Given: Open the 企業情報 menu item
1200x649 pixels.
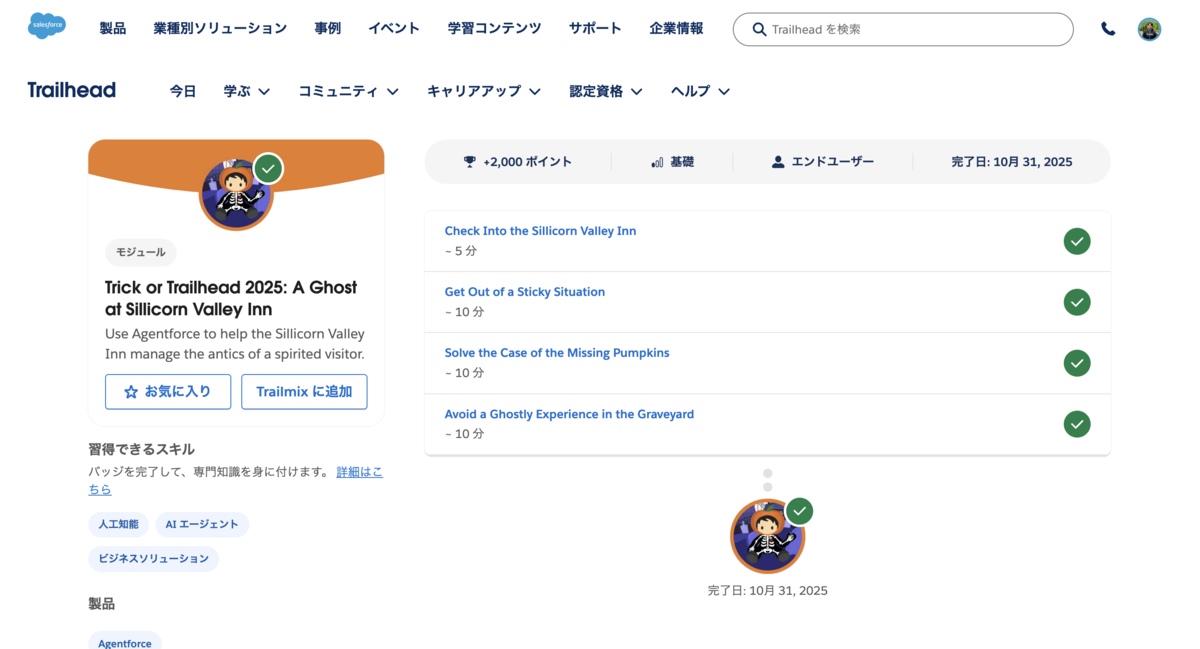Looking at the screenshot, I should pyautogui.click(x=676, y=28).
